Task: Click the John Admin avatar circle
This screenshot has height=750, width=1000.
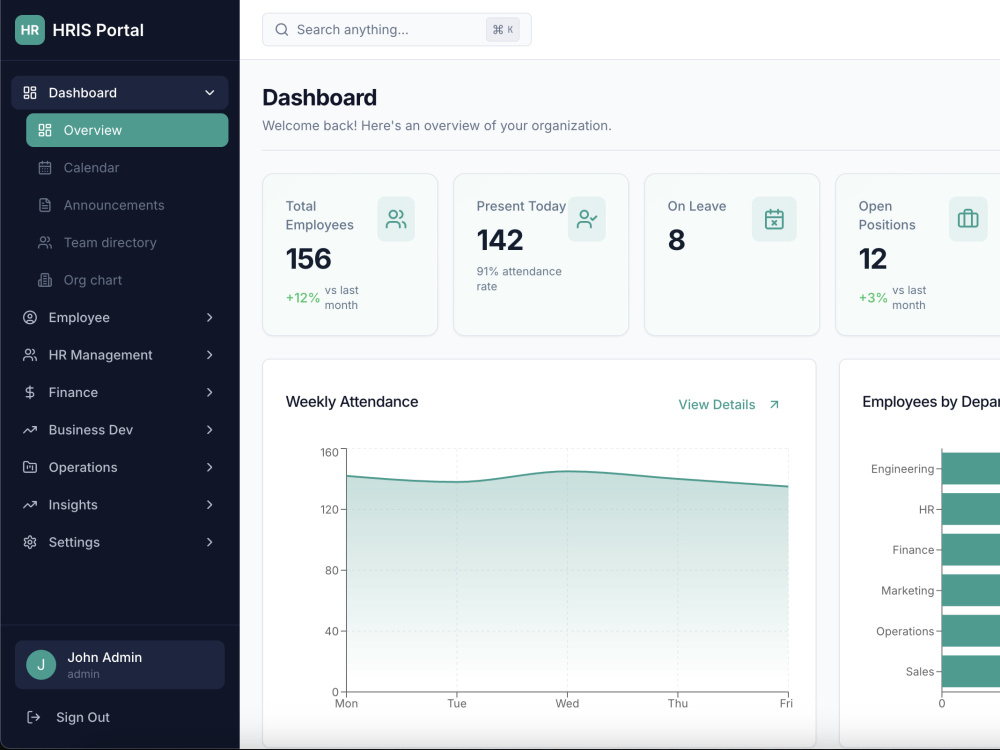Action: (x=41, y=665)
